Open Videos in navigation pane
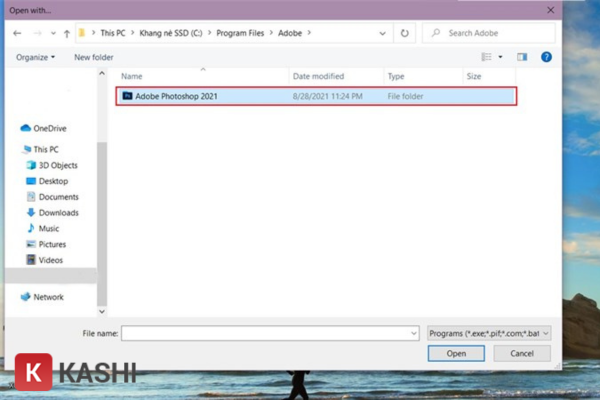600x400 pixels. tap(51, 260)
